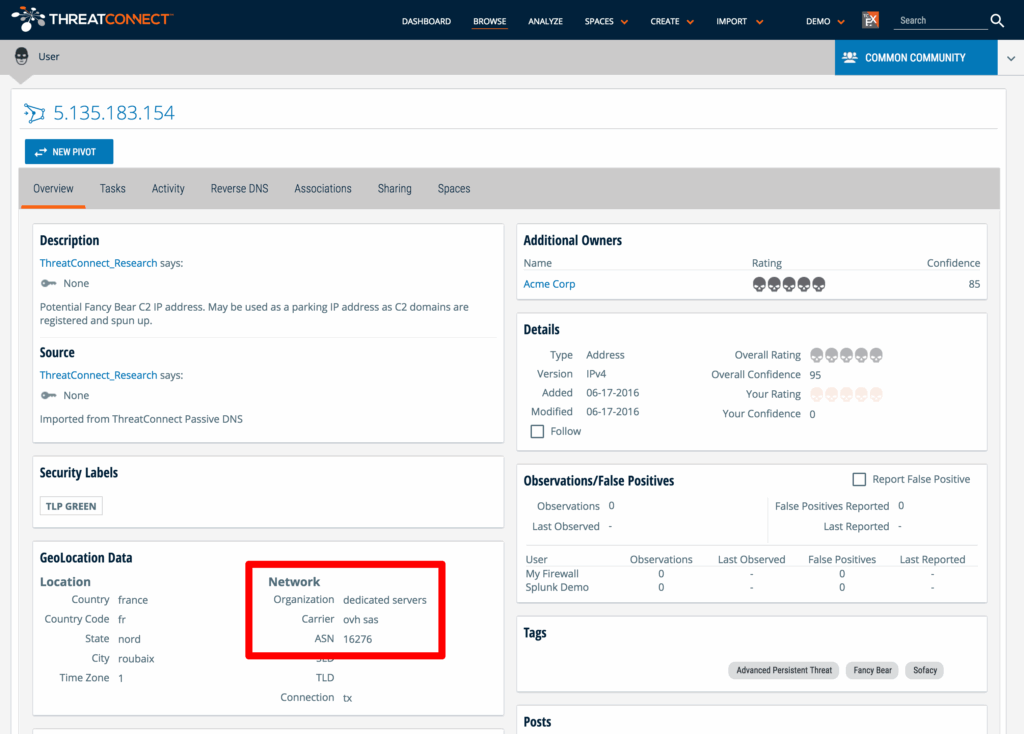
Task: Click the Carrier value ovh sas
Action: pos(360,620)
